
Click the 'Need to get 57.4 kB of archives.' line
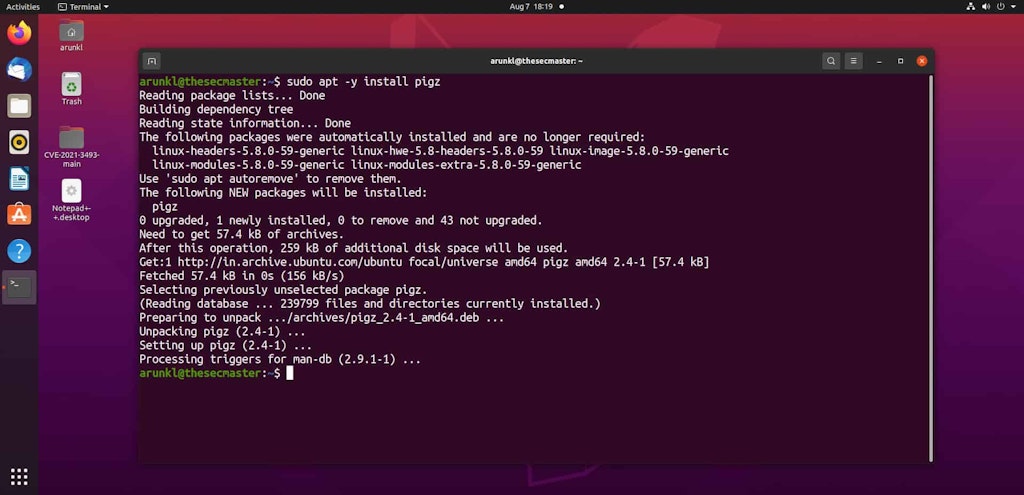242,234
